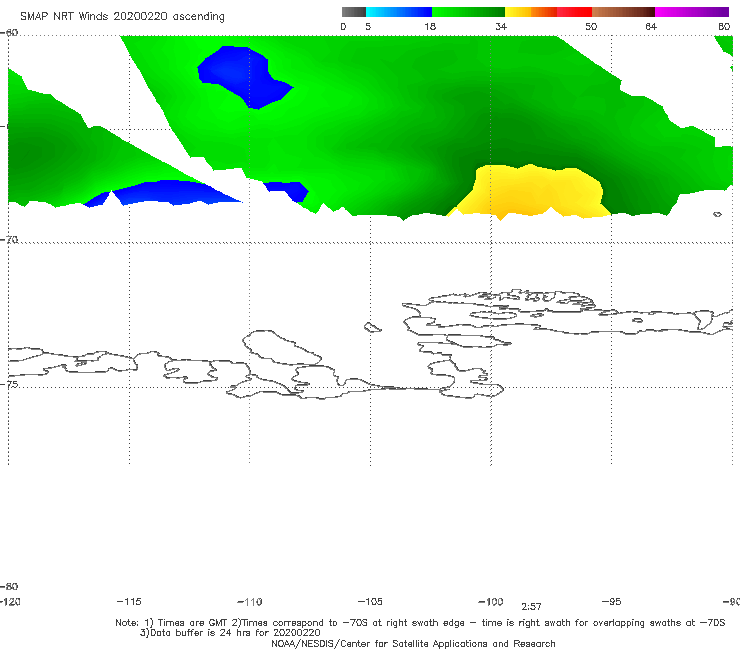The width and height of the screenshot is (740, 650).
Task: Click the "-110" longitude axis label
Action: point(250,602)
